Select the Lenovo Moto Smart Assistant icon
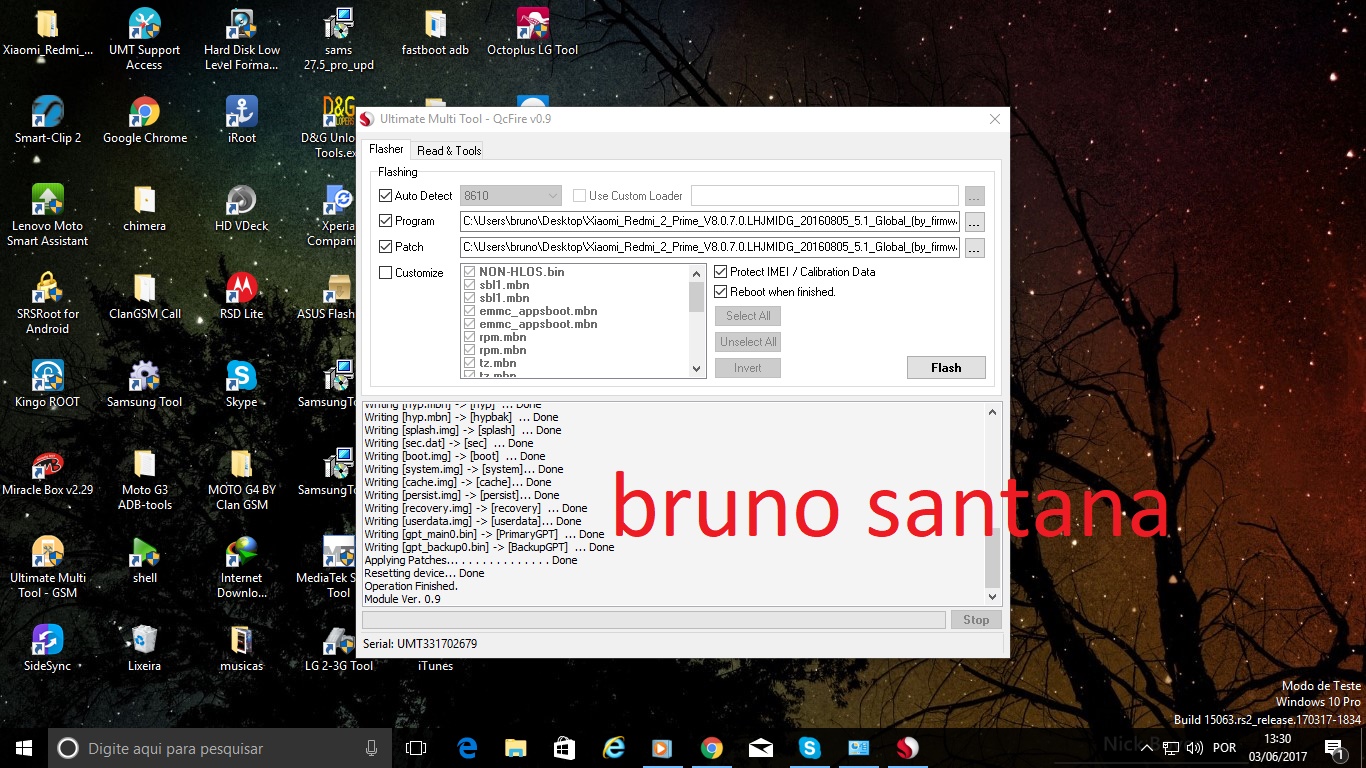The image size is (1366, 768). click(48, 214)
